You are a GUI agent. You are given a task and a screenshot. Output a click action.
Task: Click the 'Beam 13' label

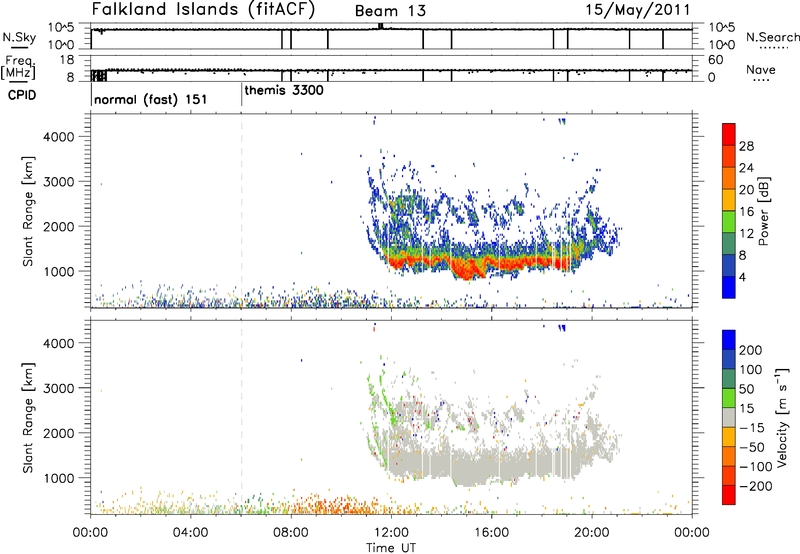[x=390, y=11]
